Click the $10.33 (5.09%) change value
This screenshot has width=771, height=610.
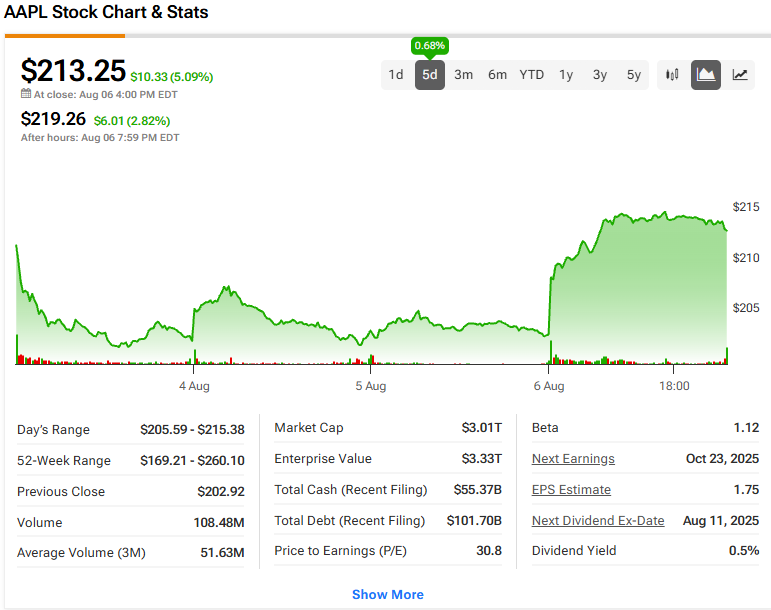(x=172, y=77)
